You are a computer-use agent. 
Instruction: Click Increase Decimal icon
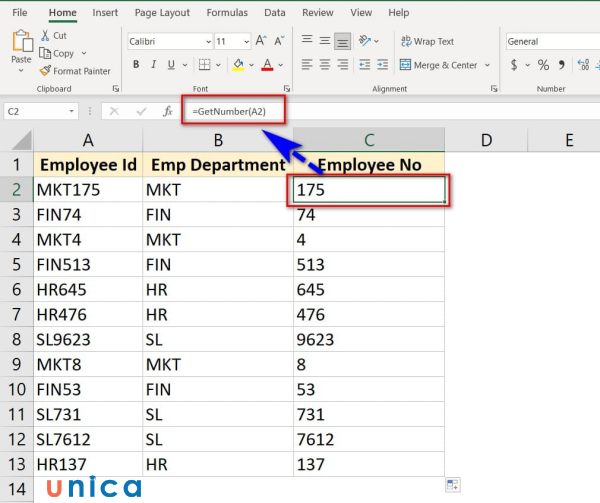point(584,65)
